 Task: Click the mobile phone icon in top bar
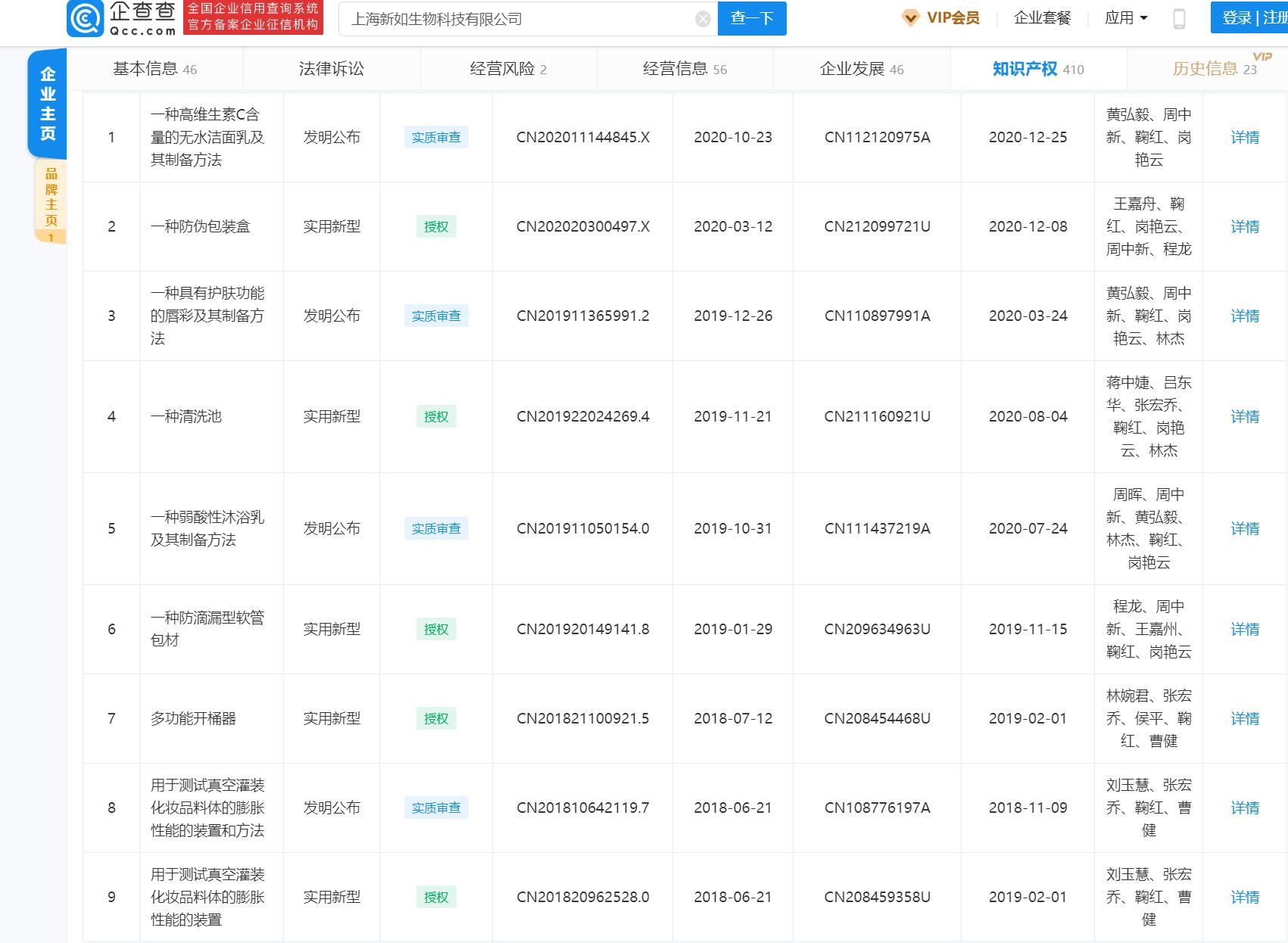[1178, 17]
